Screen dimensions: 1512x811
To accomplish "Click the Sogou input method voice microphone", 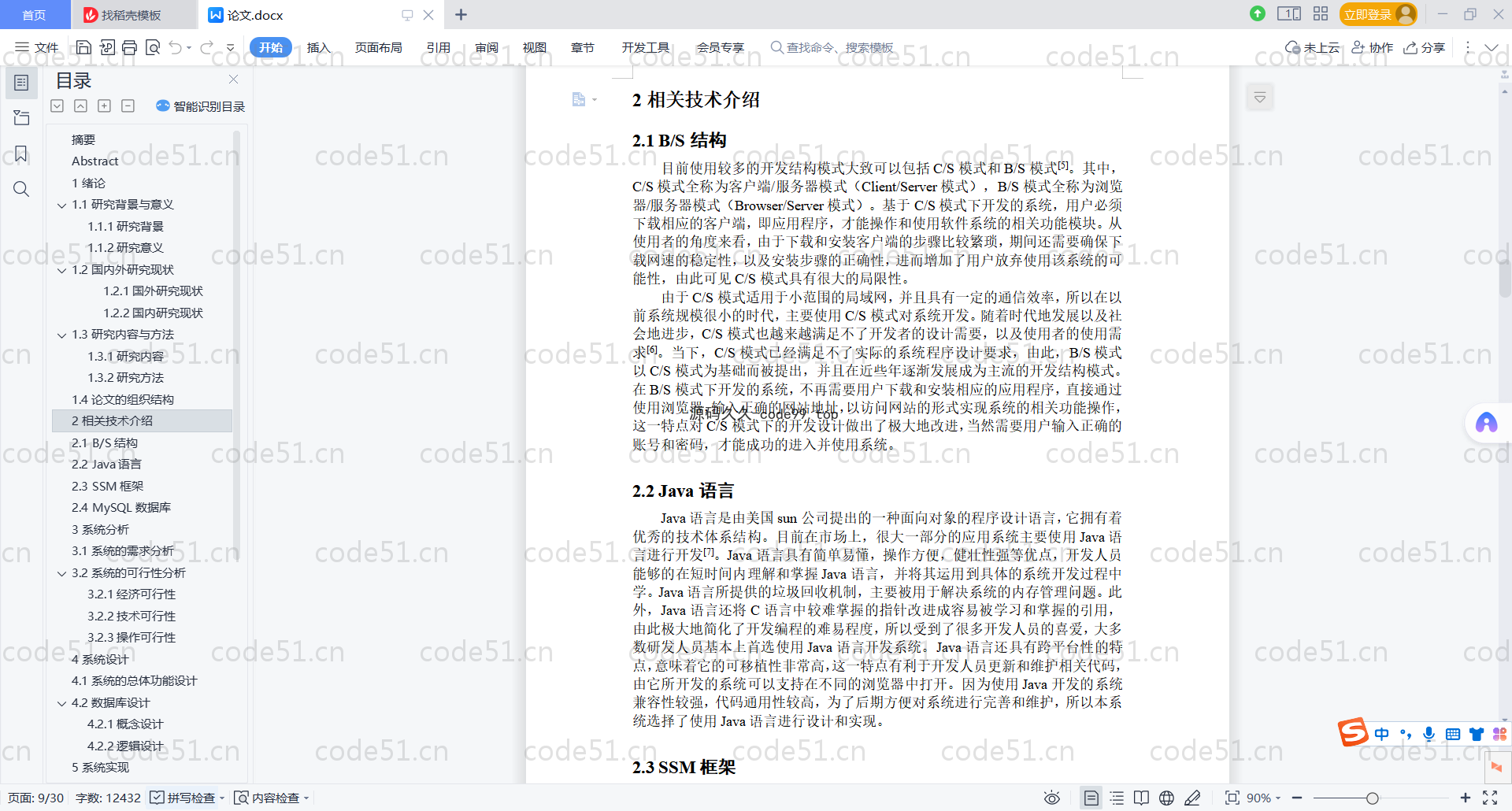I will coord(1429,734).
